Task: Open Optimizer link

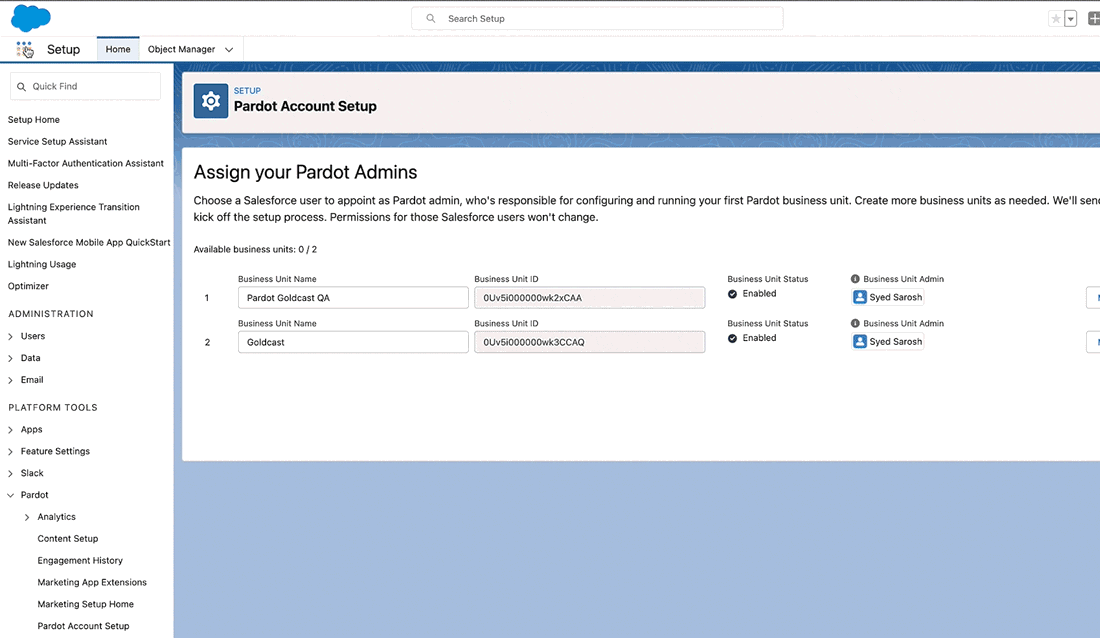Action: 28,286
